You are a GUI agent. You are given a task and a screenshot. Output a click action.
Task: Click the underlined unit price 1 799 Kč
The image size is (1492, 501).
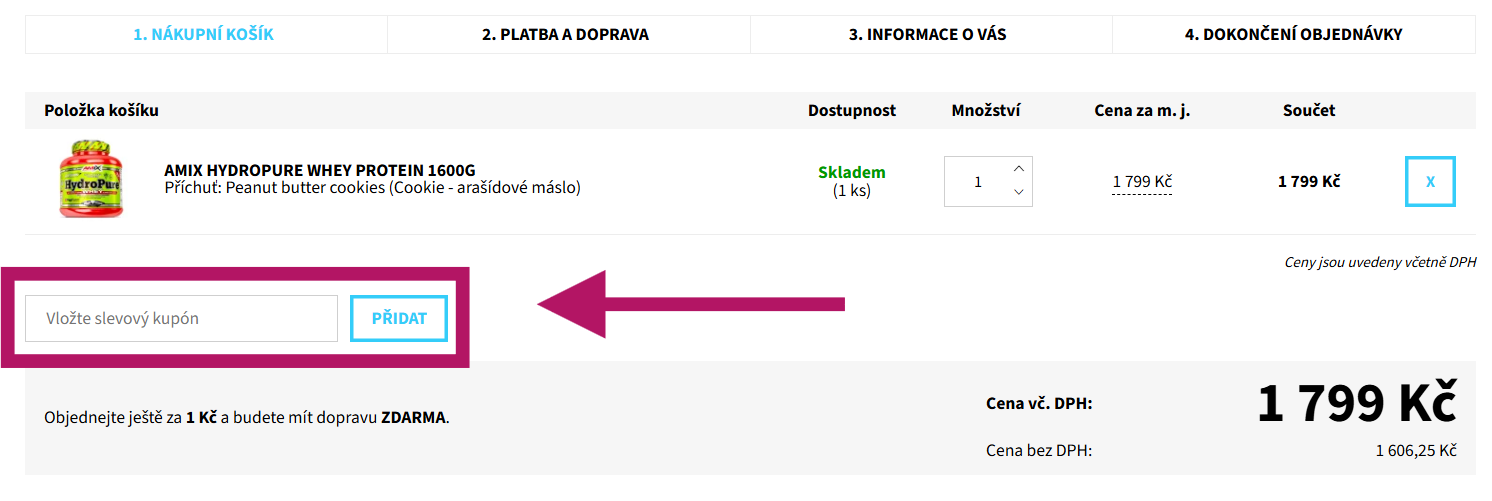pyautogui.click(x=1142, y=182)
